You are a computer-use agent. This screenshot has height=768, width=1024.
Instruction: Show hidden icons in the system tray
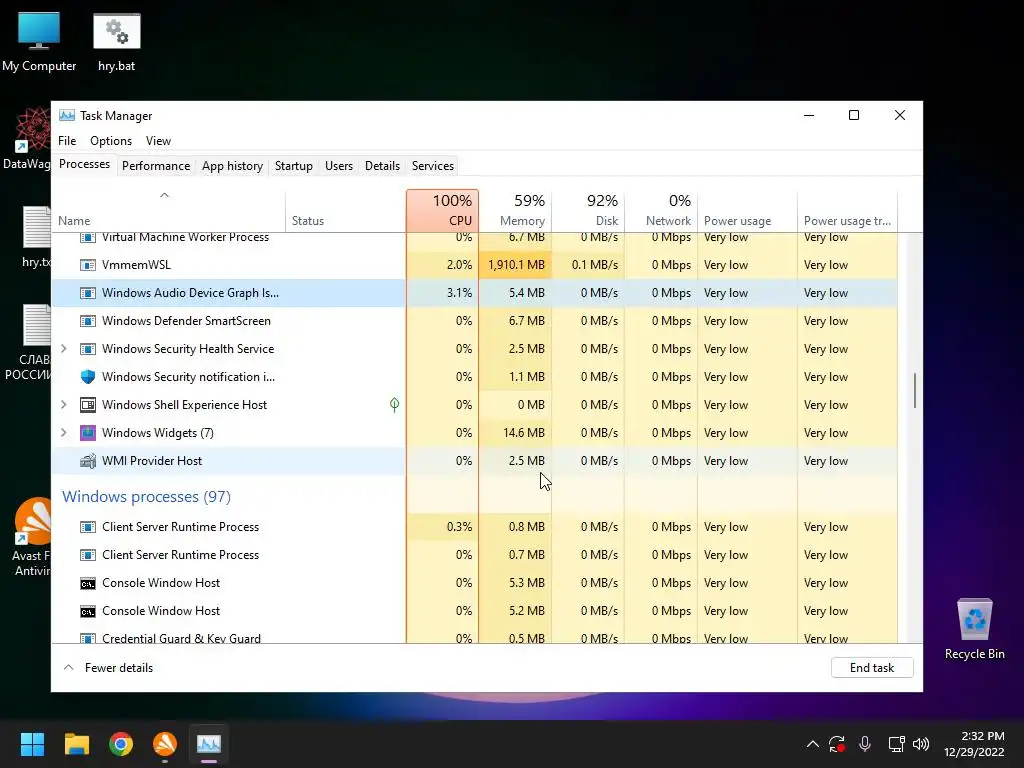(812, 744)
